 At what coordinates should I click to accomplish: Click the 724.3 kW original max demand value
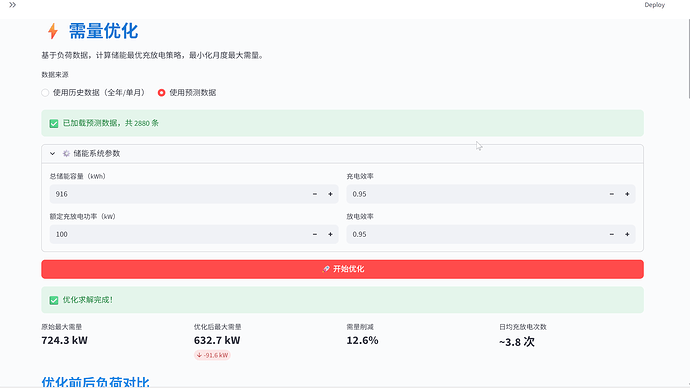[x=65, y=340]
